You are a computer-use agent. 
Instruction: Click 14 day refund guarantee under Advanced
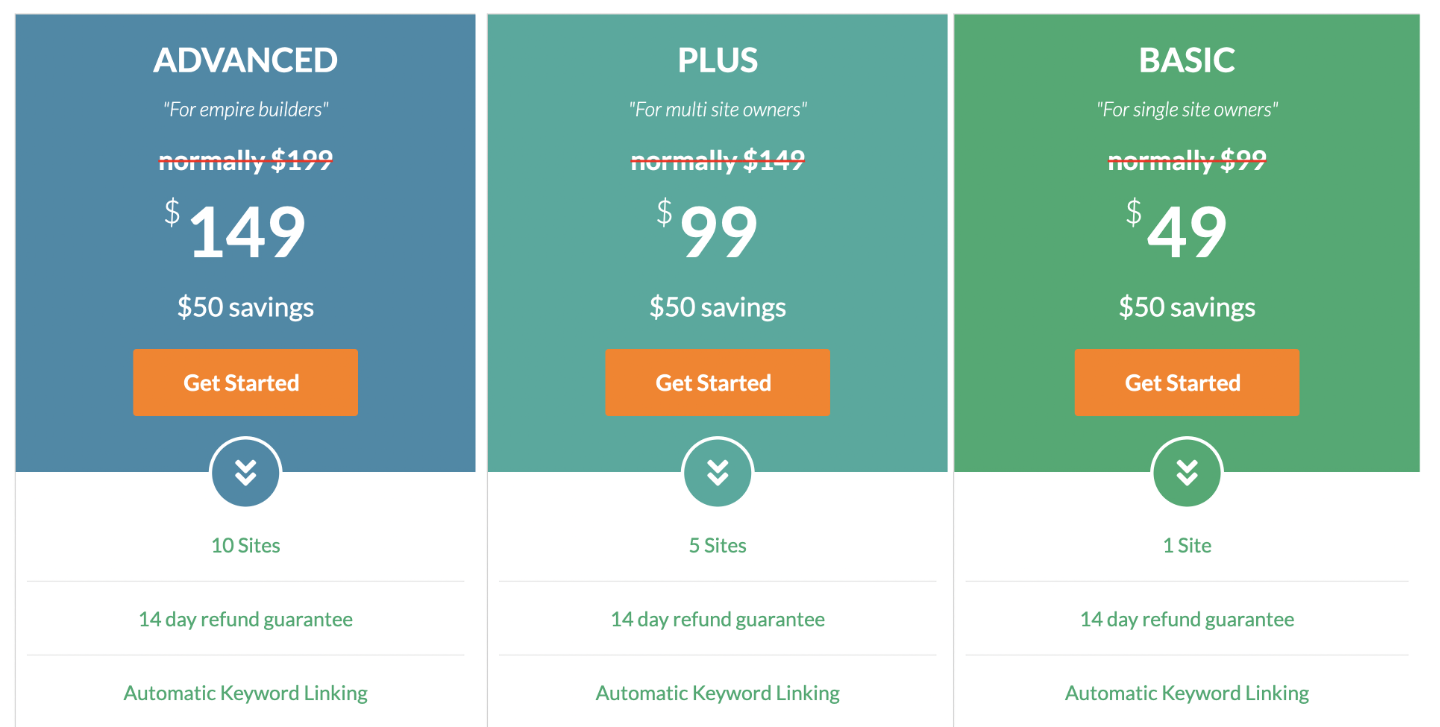[x=245, y=619]
